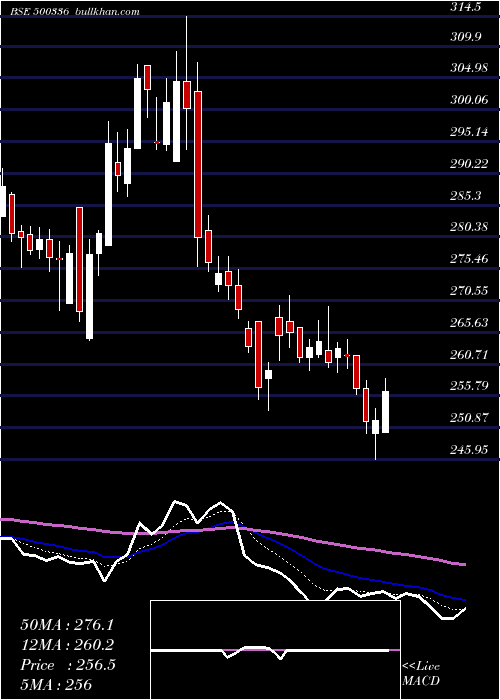Click the <<Live MACD label
500x700 pixels.
tap(421, 673)
